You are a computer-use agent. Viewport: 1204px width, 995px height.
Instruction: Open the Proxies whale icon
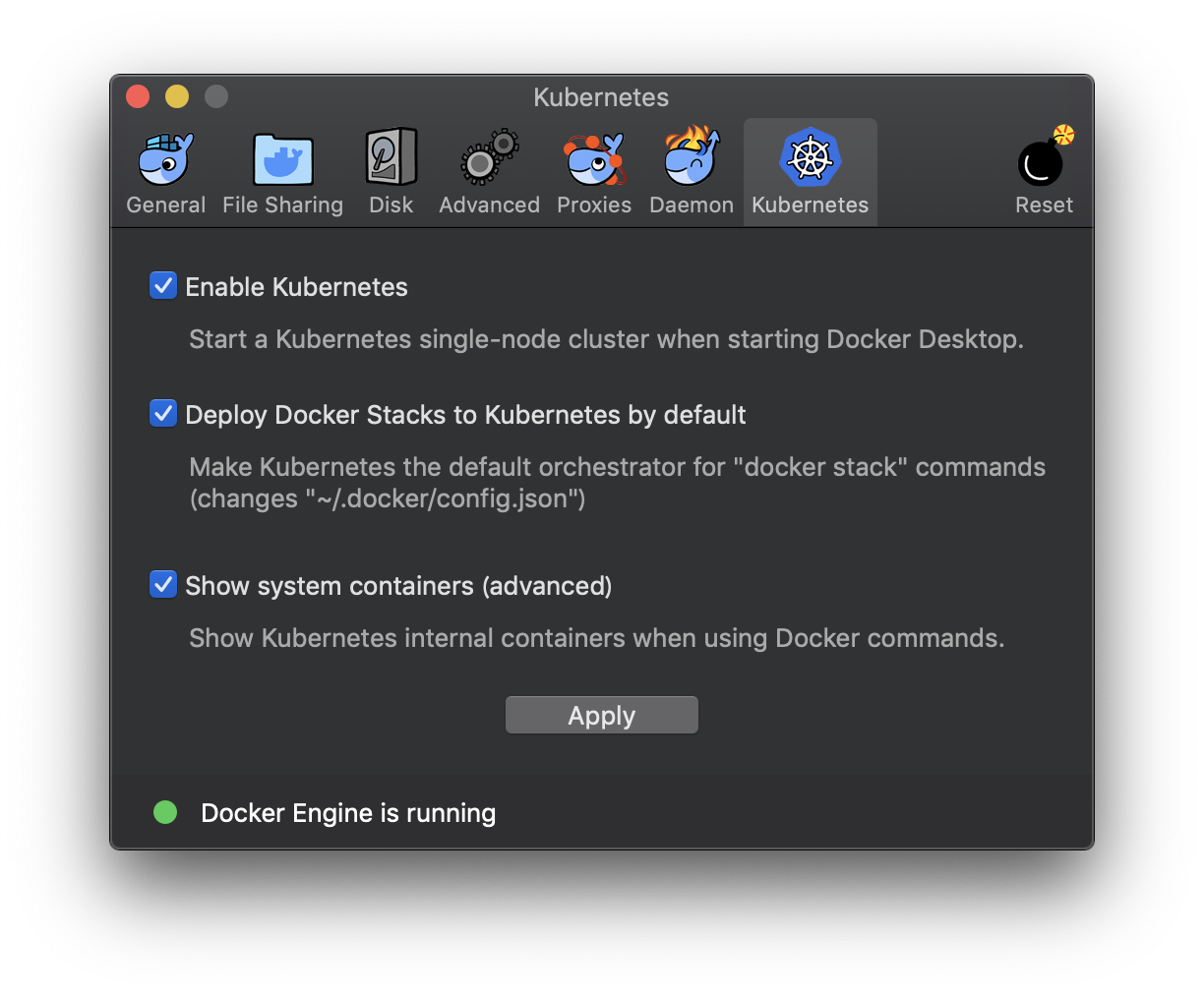[x=594, y=159]
